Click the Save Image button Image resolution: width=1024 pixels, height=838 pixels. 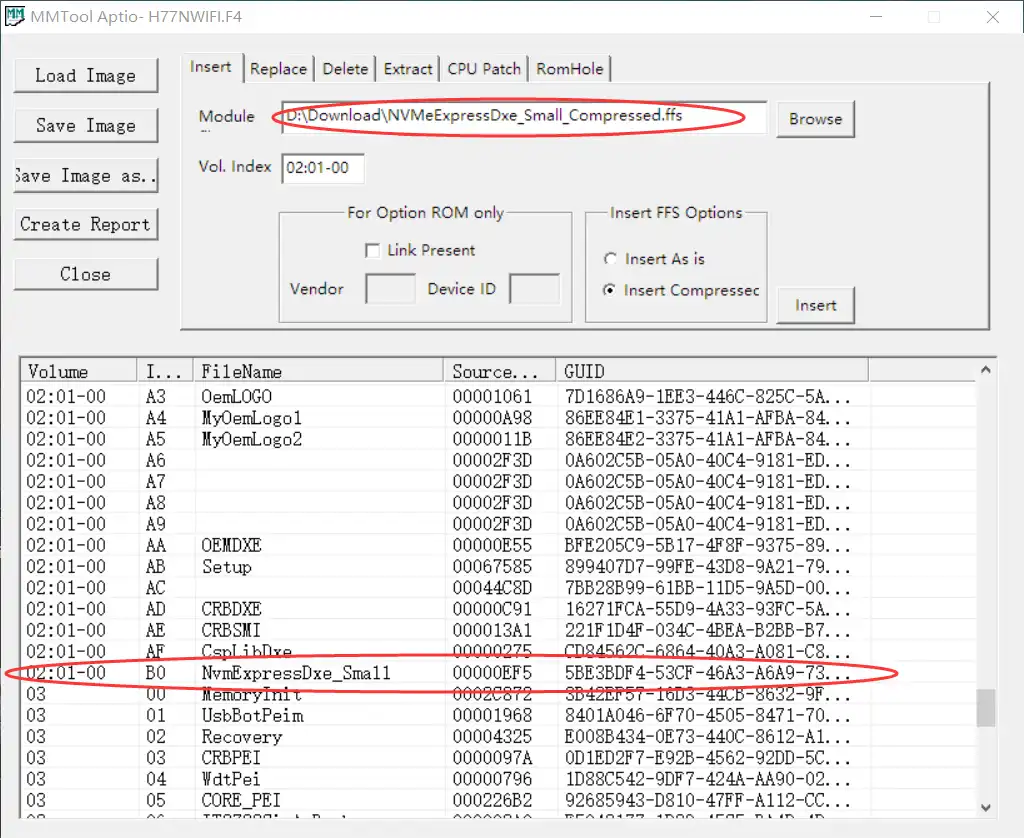tap(86, 126)
